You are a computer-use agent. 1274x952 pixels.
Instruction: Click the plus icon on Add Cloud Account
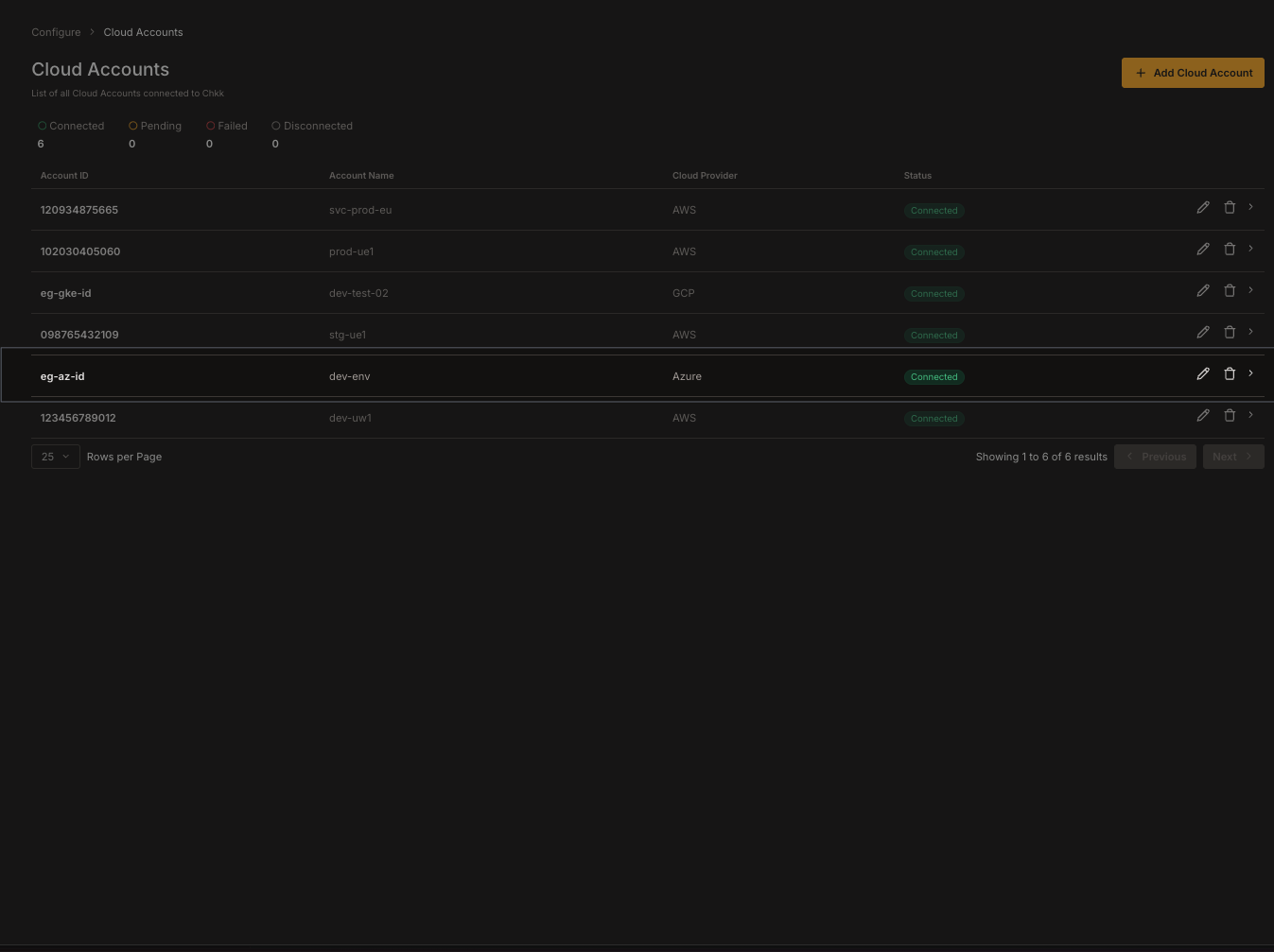point(1141,73)
